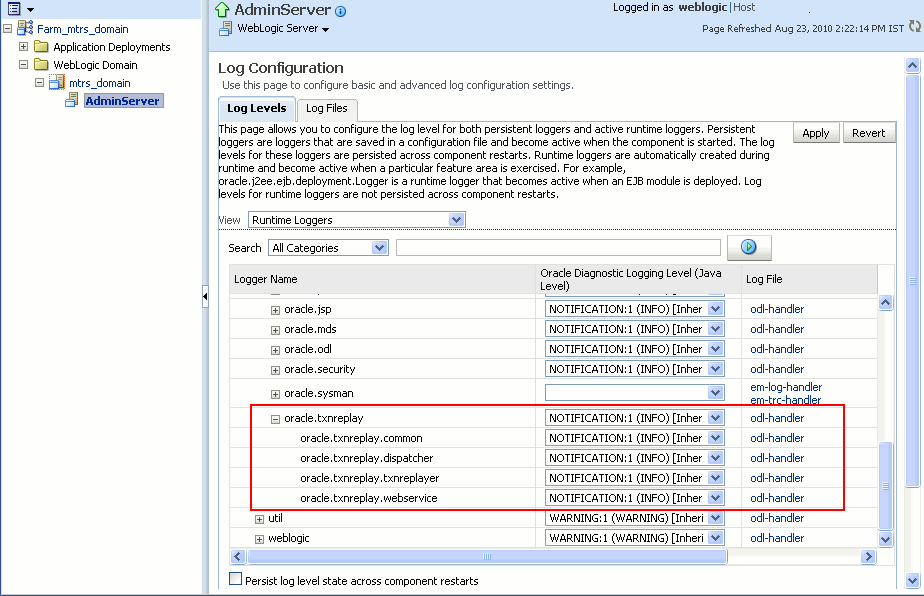Expand the util logger
The width and height of the screenshot is (924, 596).
(x=259, y=519)
